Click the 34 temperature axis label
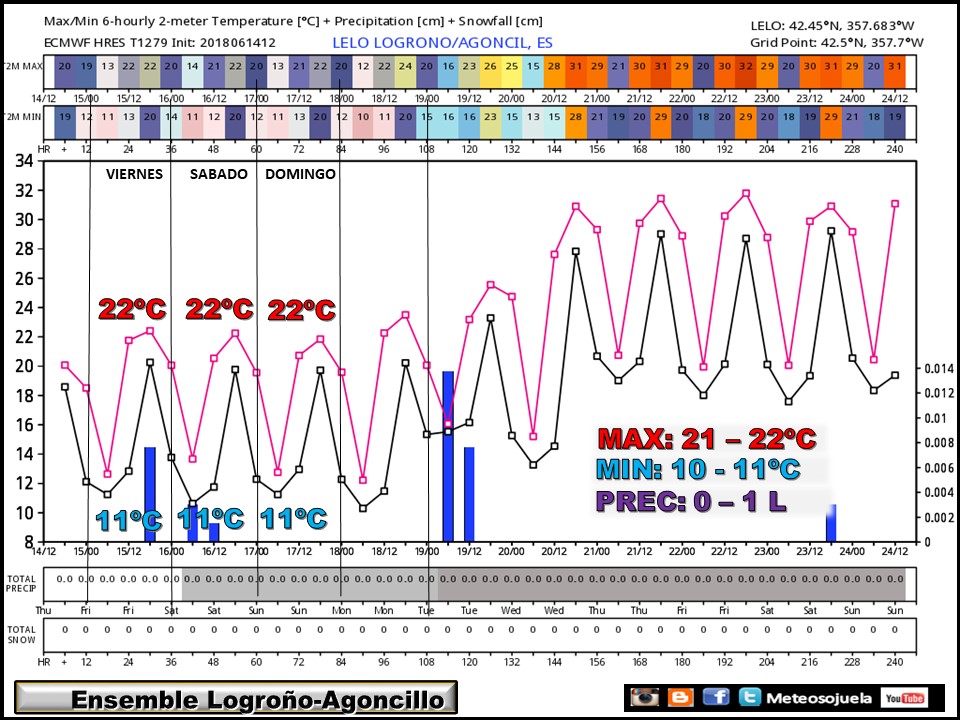 [24, 161]
